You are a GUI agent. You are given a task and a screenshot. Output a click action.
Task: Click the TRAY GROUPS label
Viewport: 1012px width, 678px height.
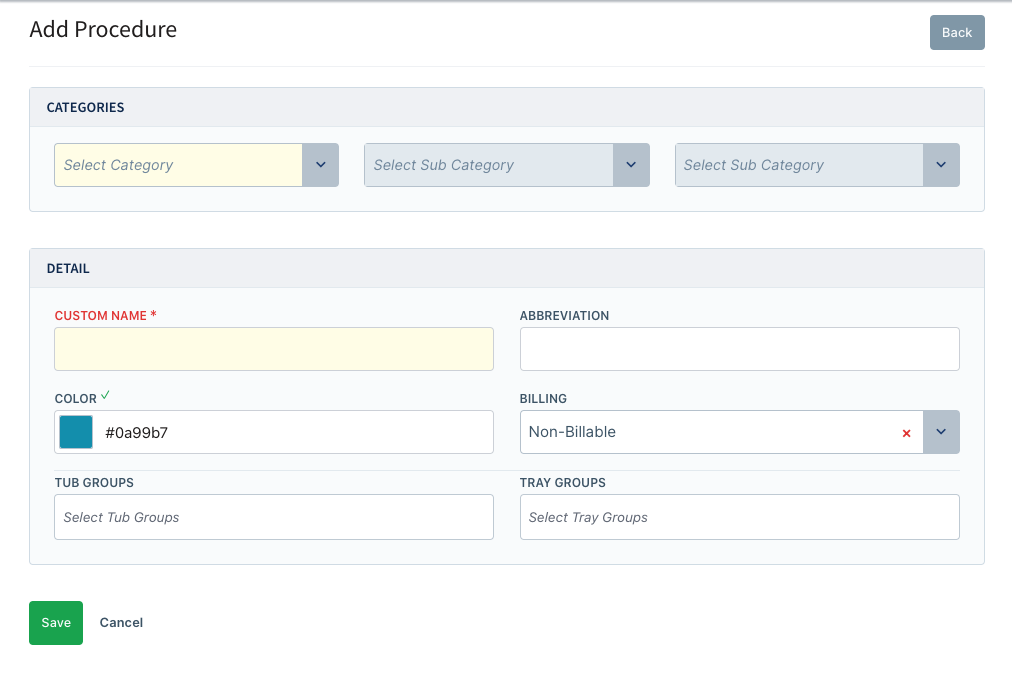(563, 482)
